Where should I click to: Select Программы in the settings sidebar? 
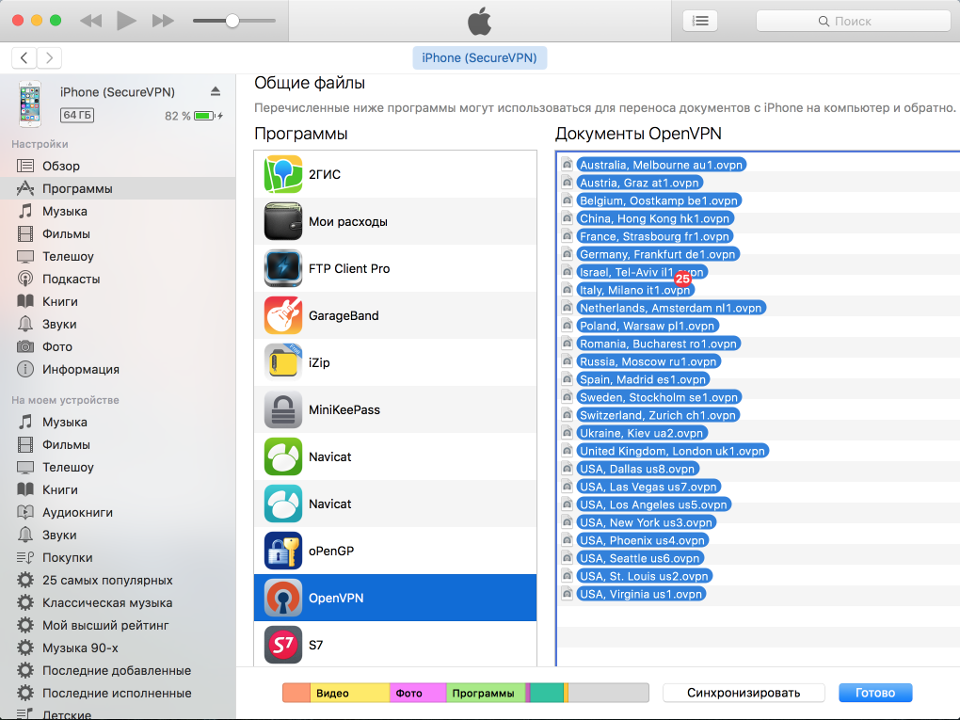coord(118,189)
